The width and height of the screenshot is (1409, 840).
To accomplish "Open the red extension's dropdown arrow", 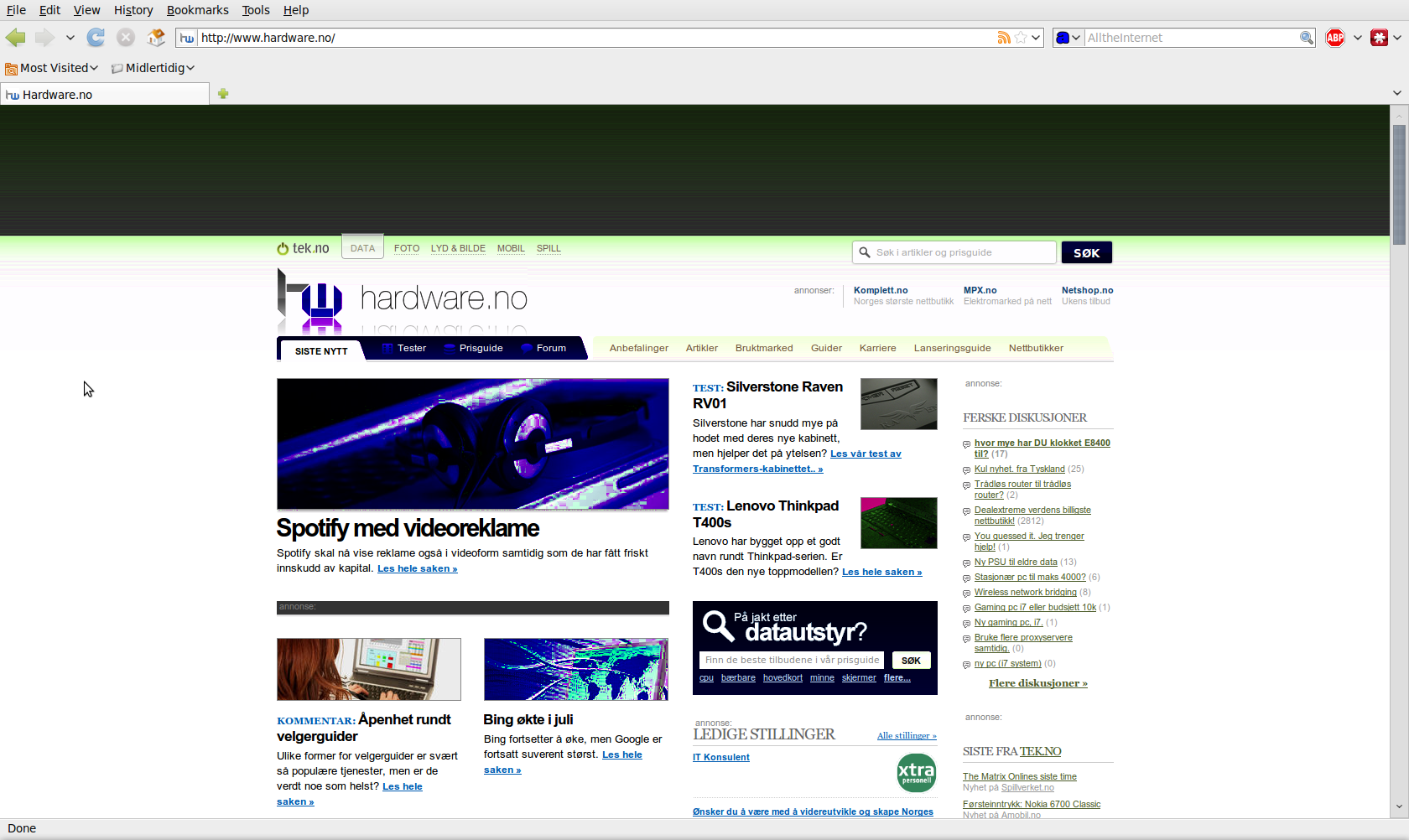I will click(1397, 38).
